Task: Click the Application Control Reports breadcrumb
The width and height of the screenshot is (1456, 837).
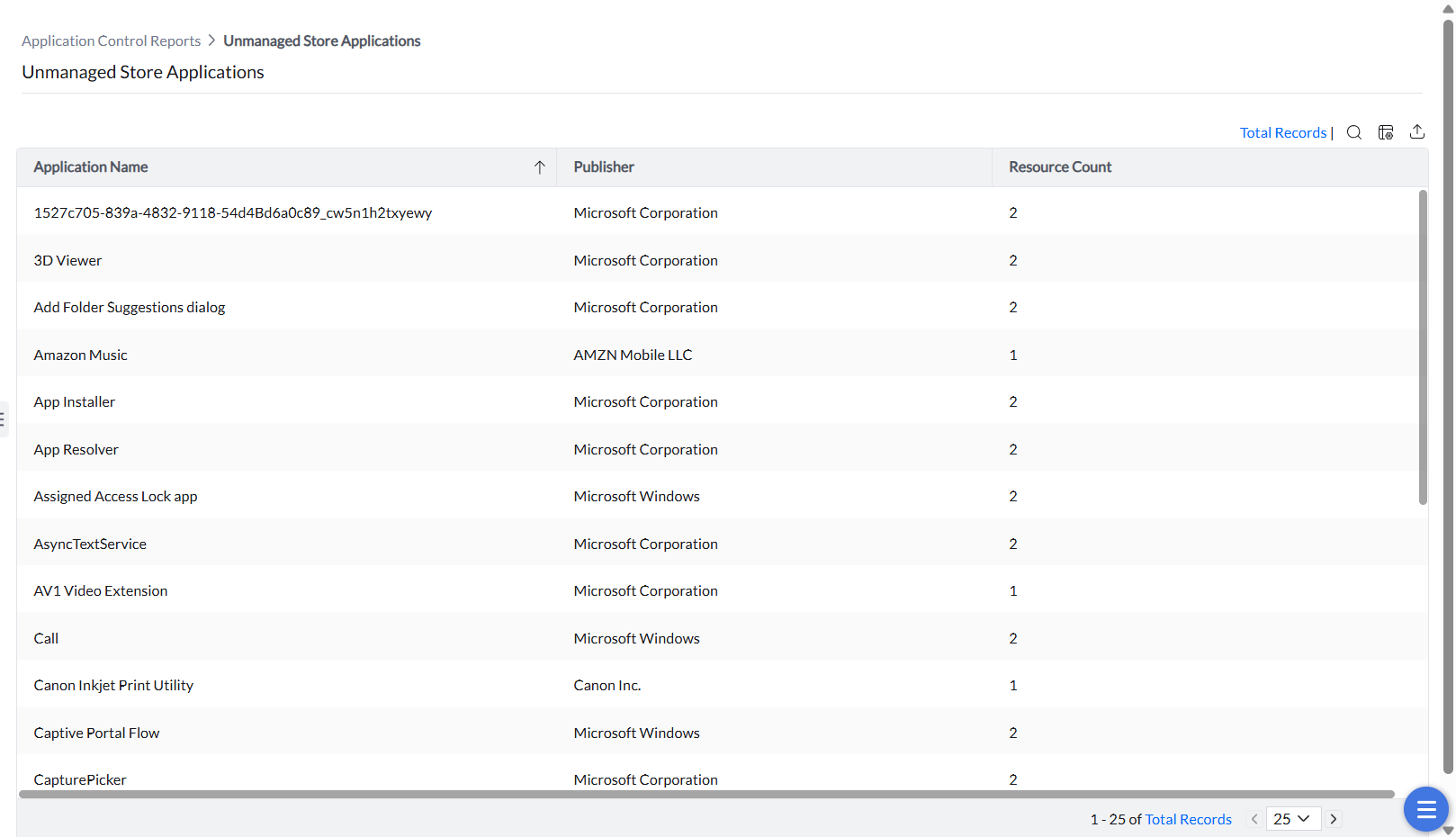Action: coord(111,41)
